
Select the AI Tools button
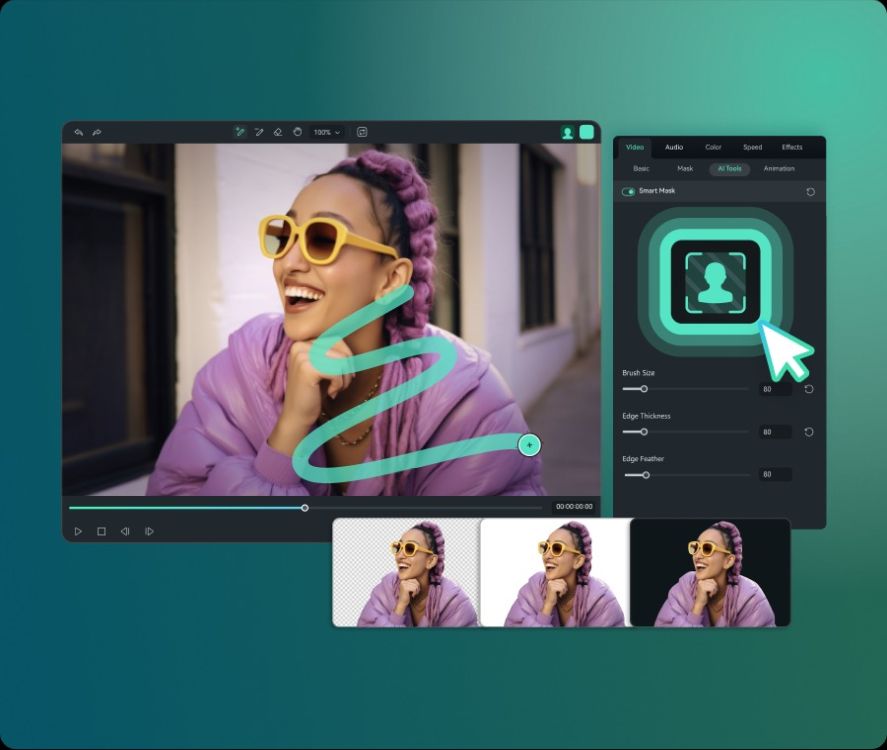click(x=729, y=169)
